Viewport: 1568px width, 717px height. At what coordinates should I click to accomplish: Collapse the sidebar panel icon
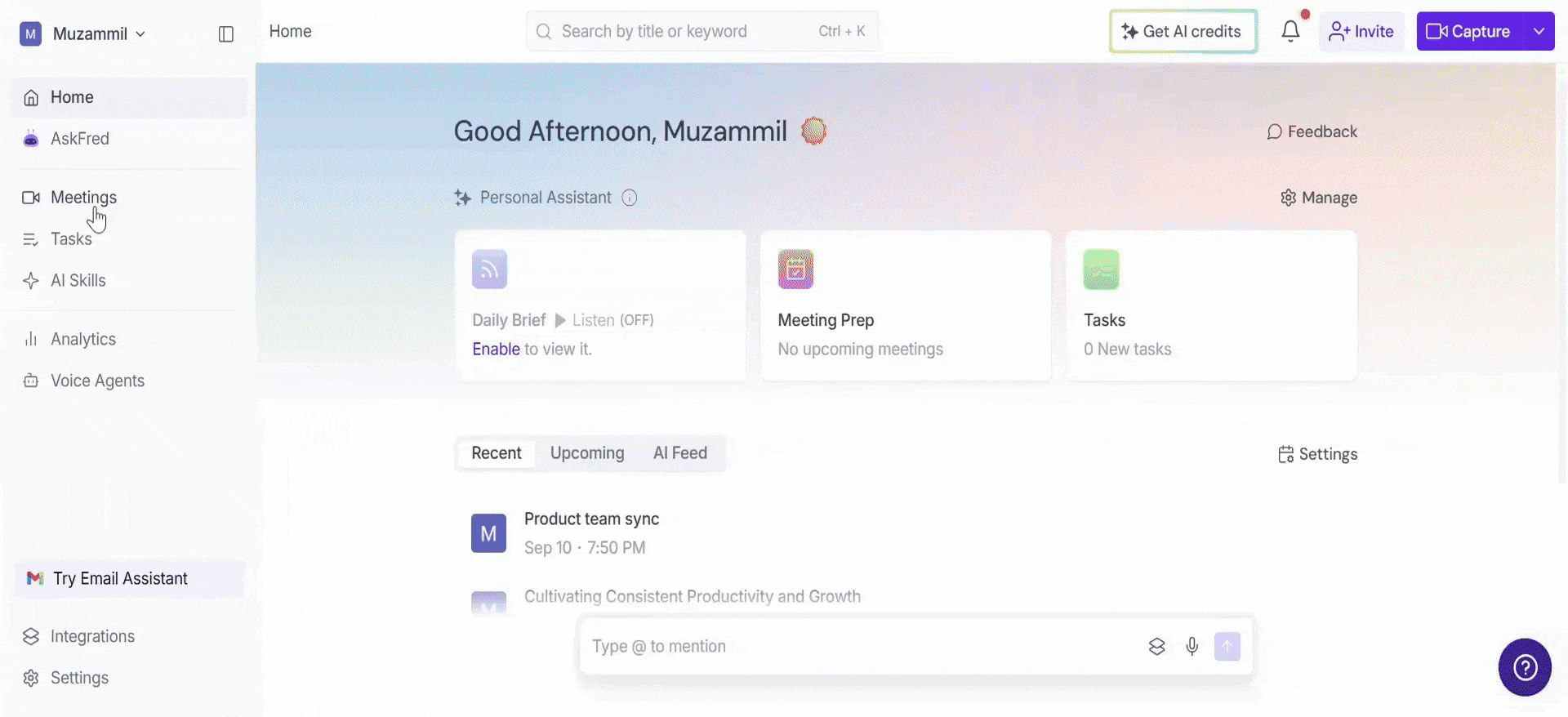[226, 33]
